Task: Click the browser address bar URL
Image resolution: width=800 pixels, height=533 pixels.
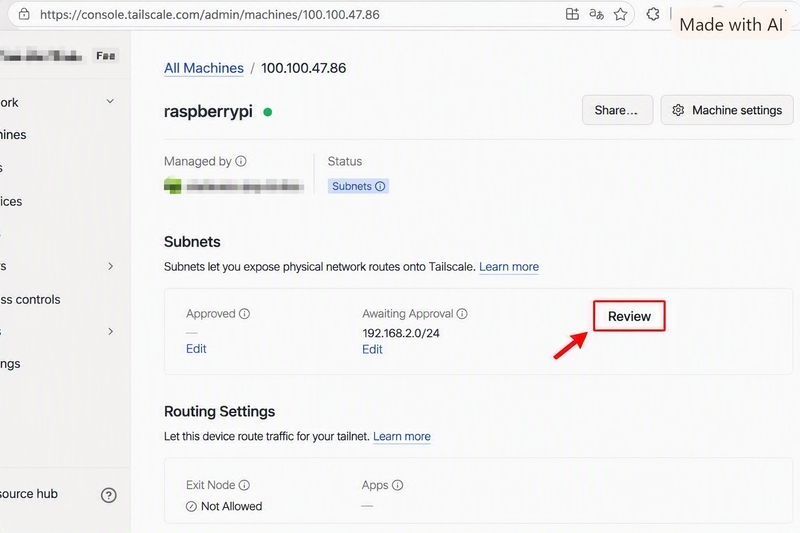Action: coord(210,14)
